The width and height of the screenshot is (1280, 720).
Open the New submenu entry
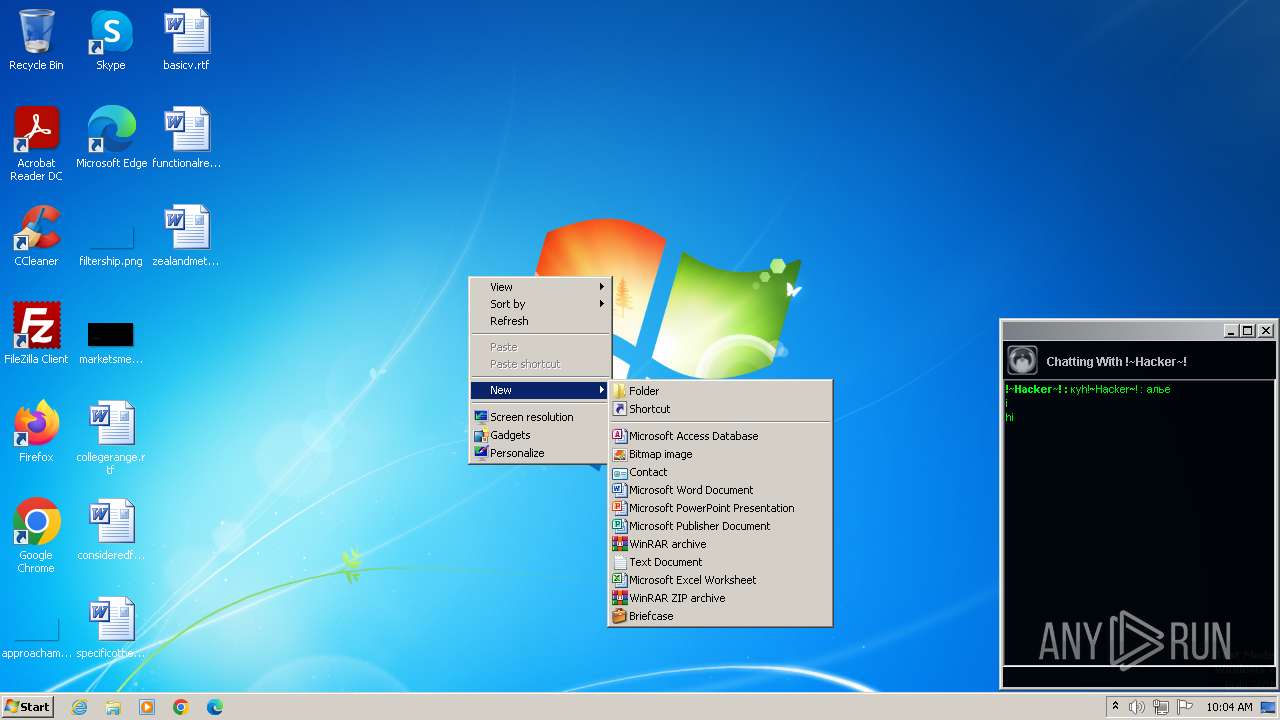tap(540, 390)
